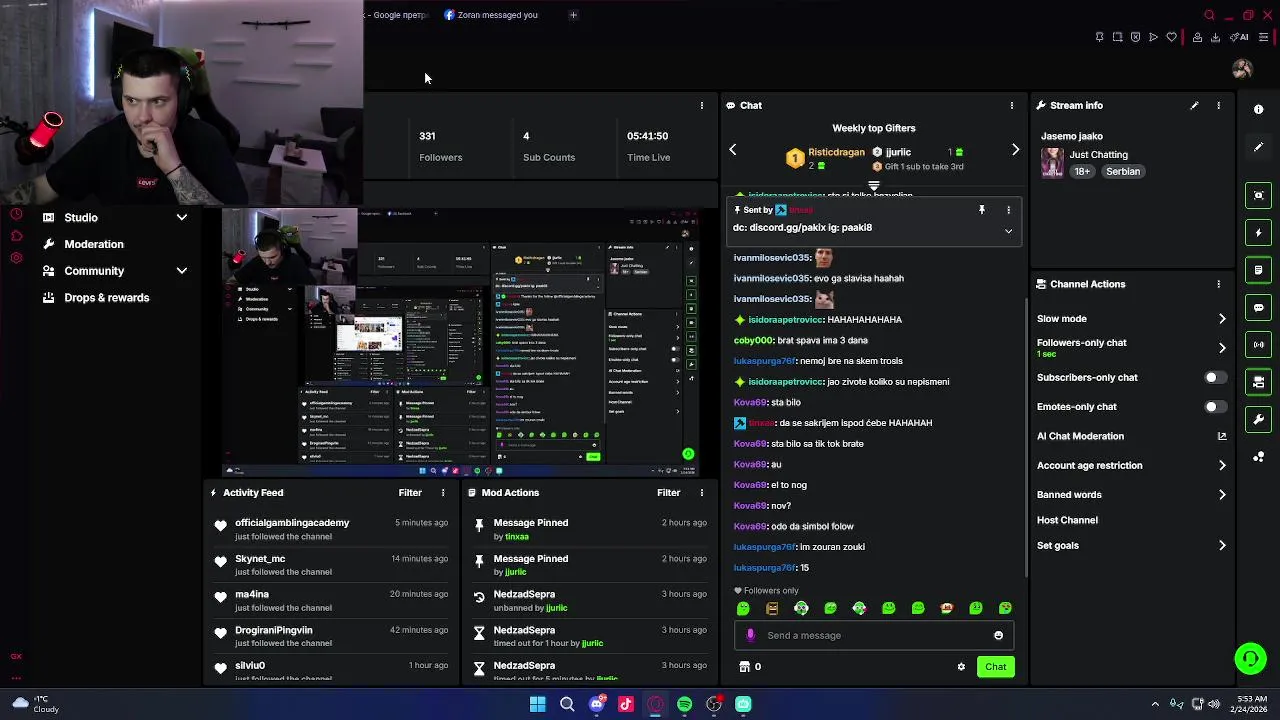Click the green headset support button
The height and width of the screenshot is (720, 1280).
(1250, 658)
